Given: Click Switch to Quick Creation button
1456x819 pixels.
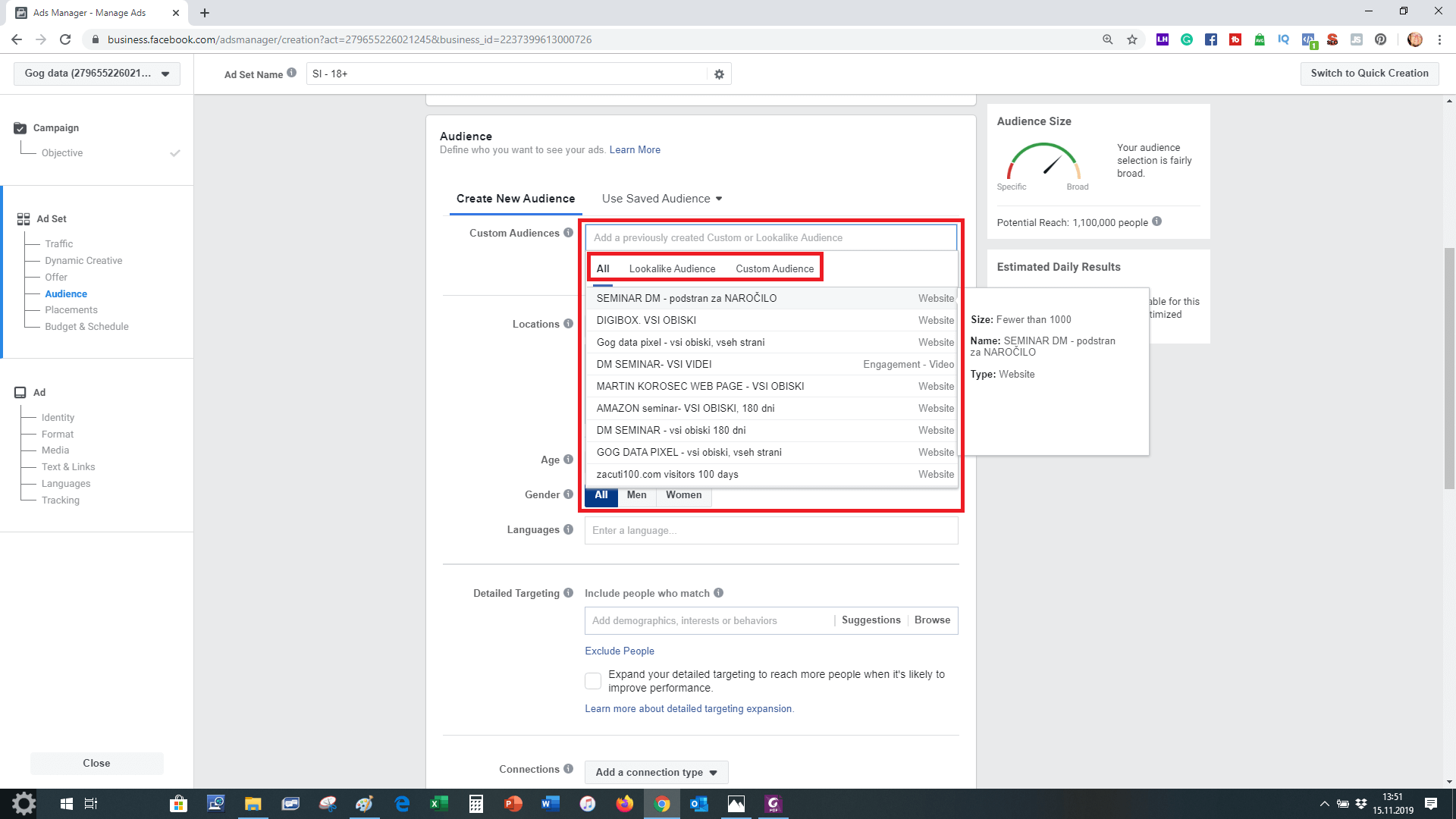Looking at the screenshot, I should click(1369, 74).
